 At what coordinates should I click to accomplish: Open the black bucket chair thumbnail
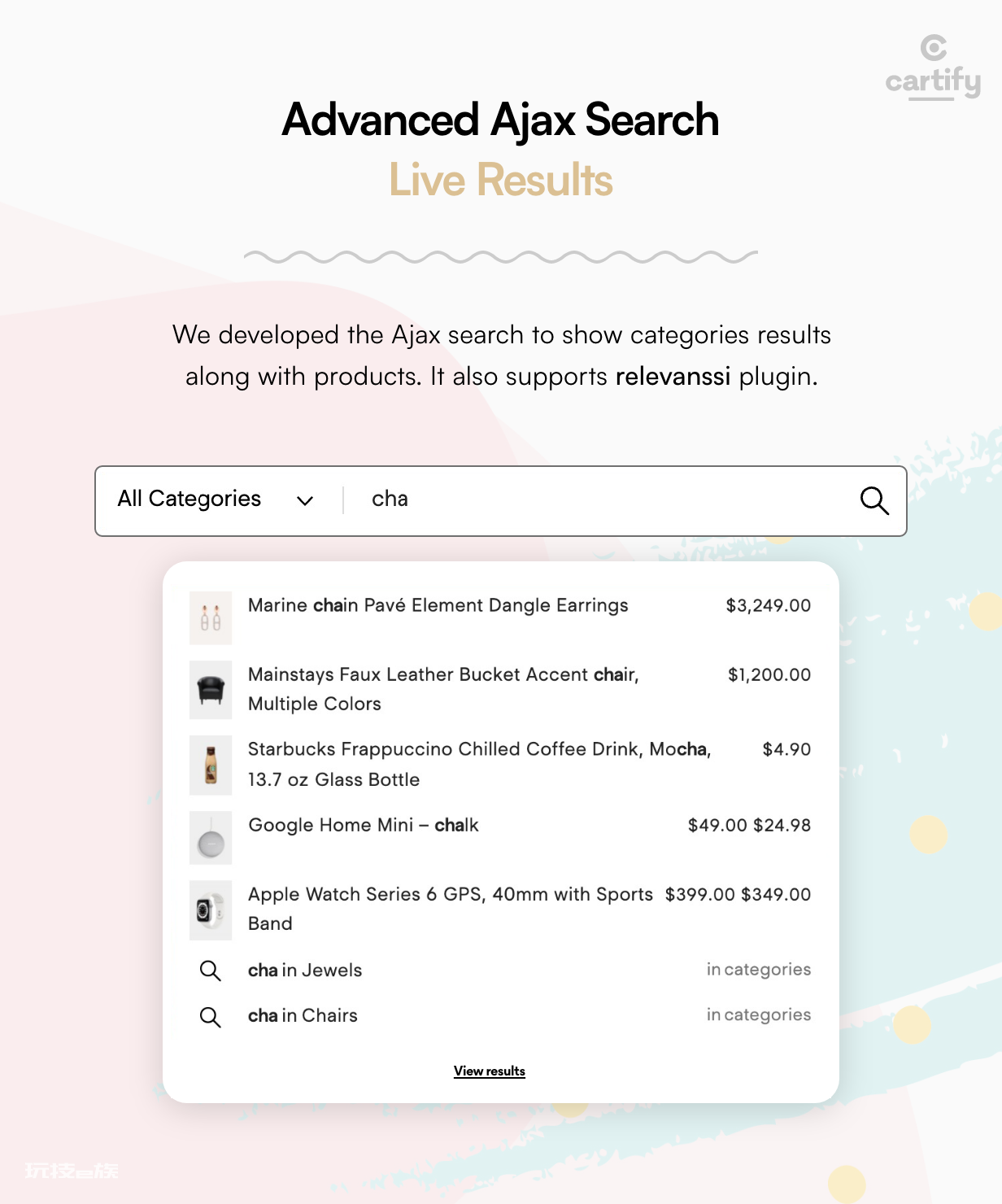coord(211,690)
